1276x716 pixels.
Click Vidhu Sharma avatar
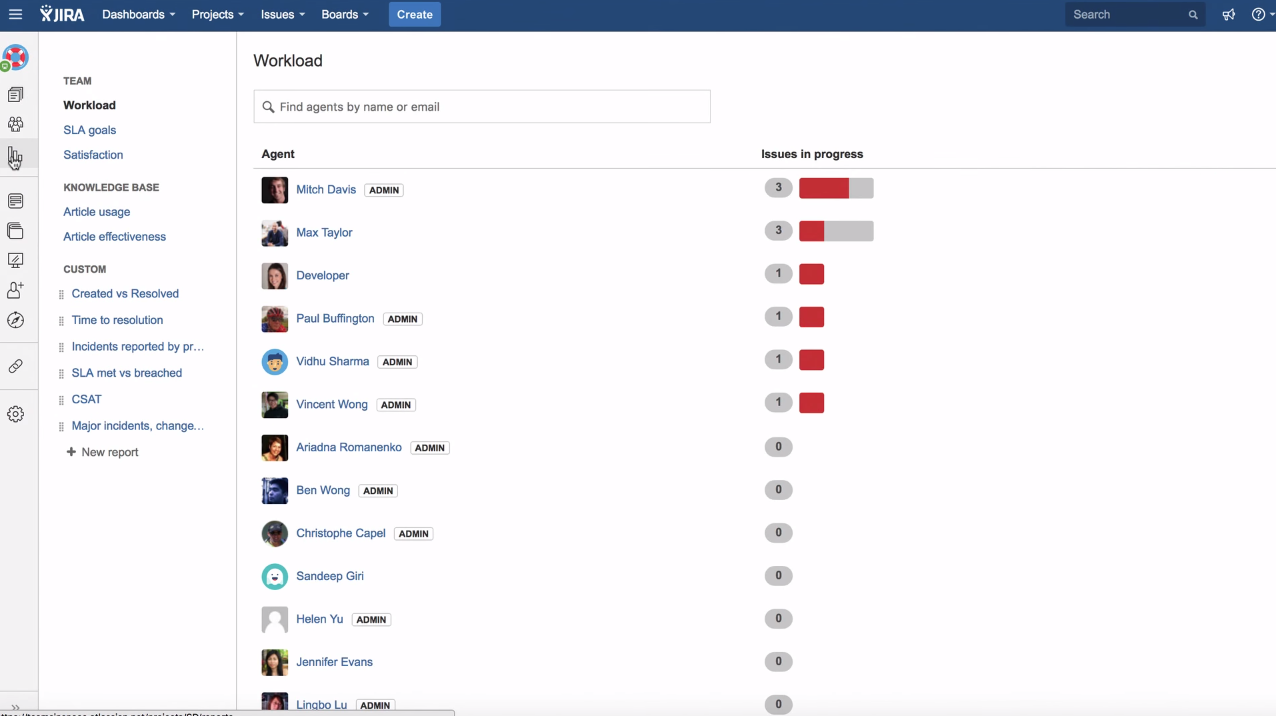[x=275, y=362]
